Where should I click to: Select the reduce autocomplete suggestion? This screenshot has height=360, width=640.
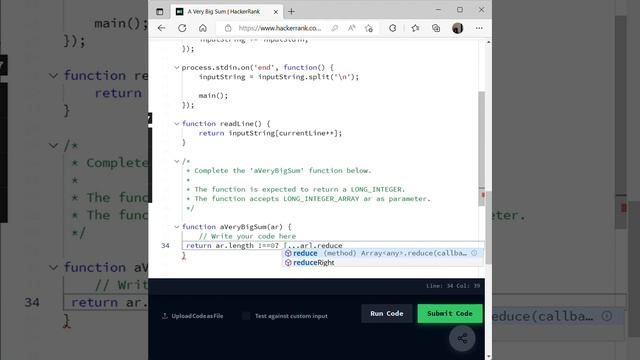tap(383, 253)
